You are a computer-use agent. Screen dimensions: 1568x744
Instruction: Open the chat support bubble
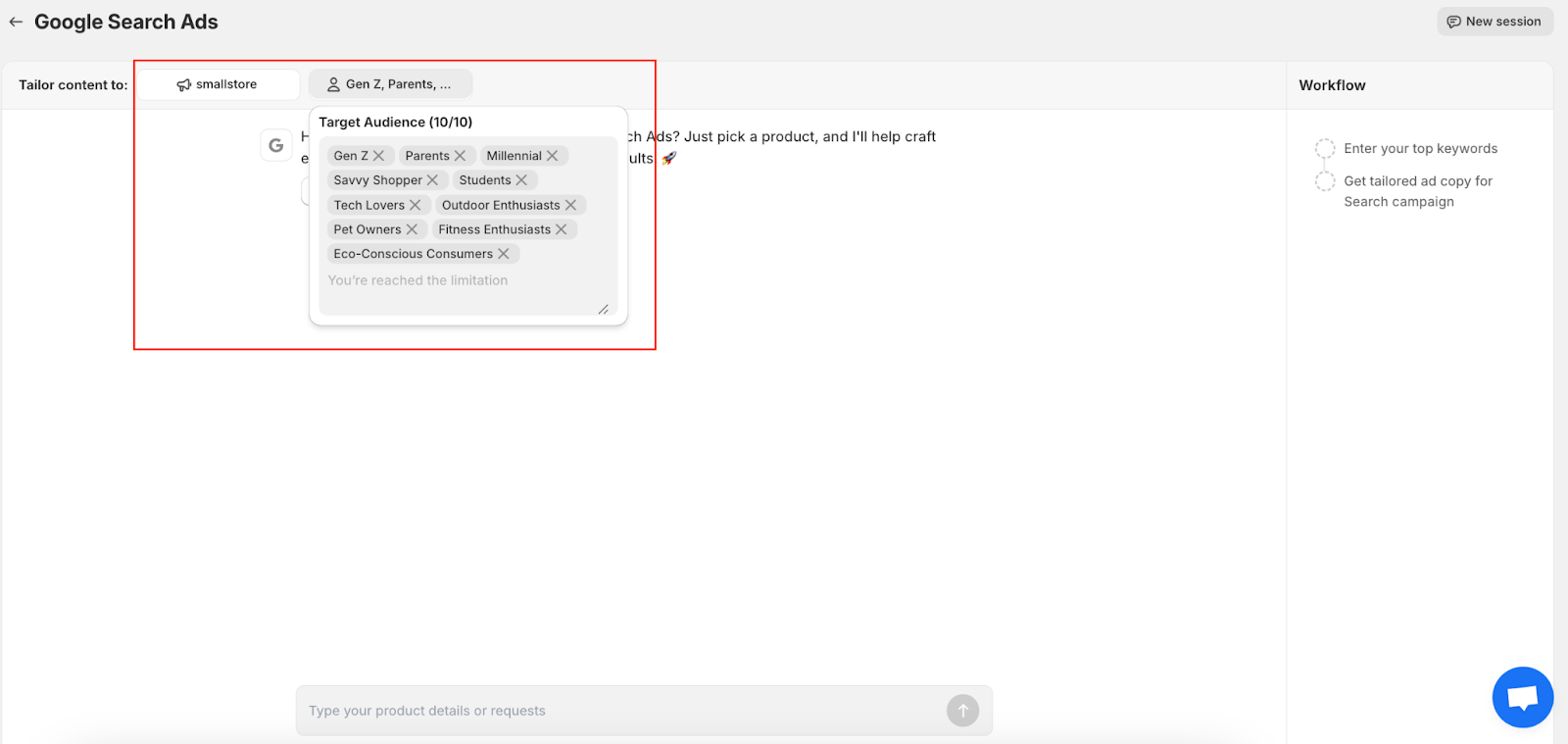1522,697
